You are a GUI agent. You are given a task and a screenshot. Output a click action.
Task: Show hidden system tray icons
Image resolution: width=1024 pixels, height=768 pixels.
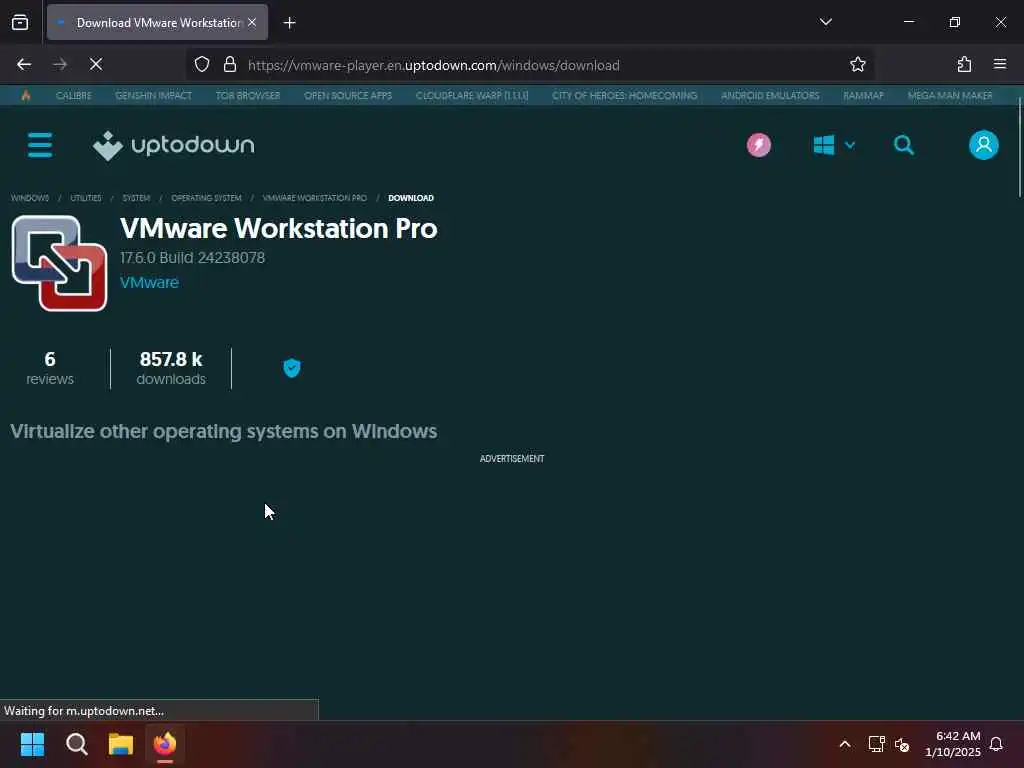click(844, 744)
